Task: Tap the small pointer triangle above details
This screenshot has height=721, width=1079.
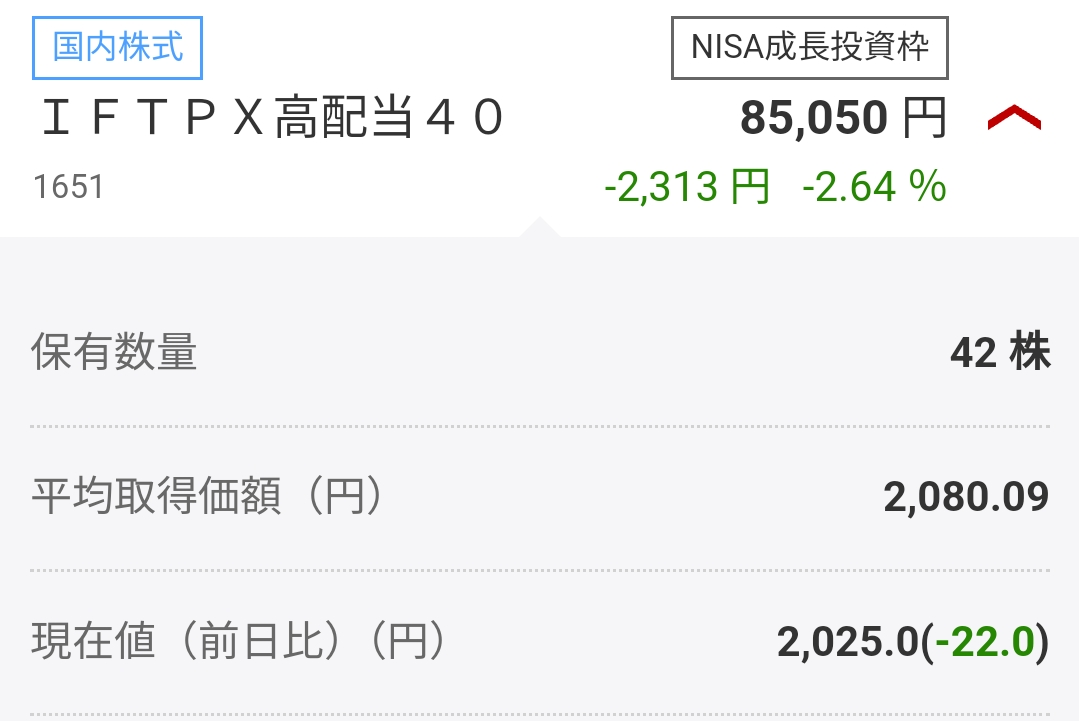Action: tap(538, 227)
